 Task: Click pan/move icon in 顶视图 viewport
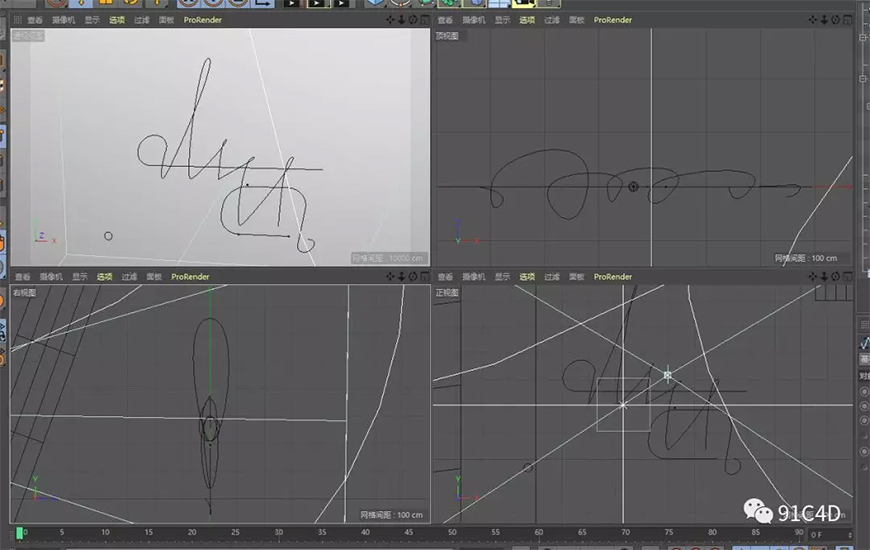tap(812, 20)
